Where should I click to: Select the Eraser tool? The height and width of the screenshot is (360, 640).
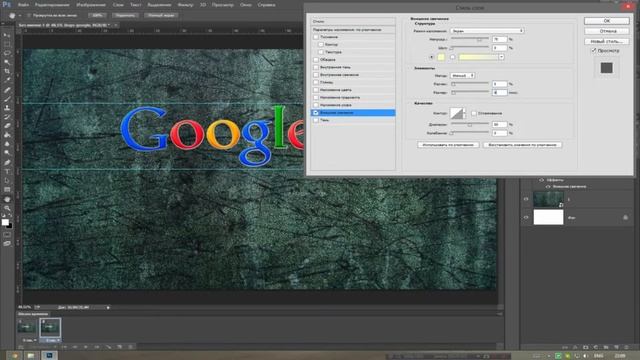(x=7, y=126)
